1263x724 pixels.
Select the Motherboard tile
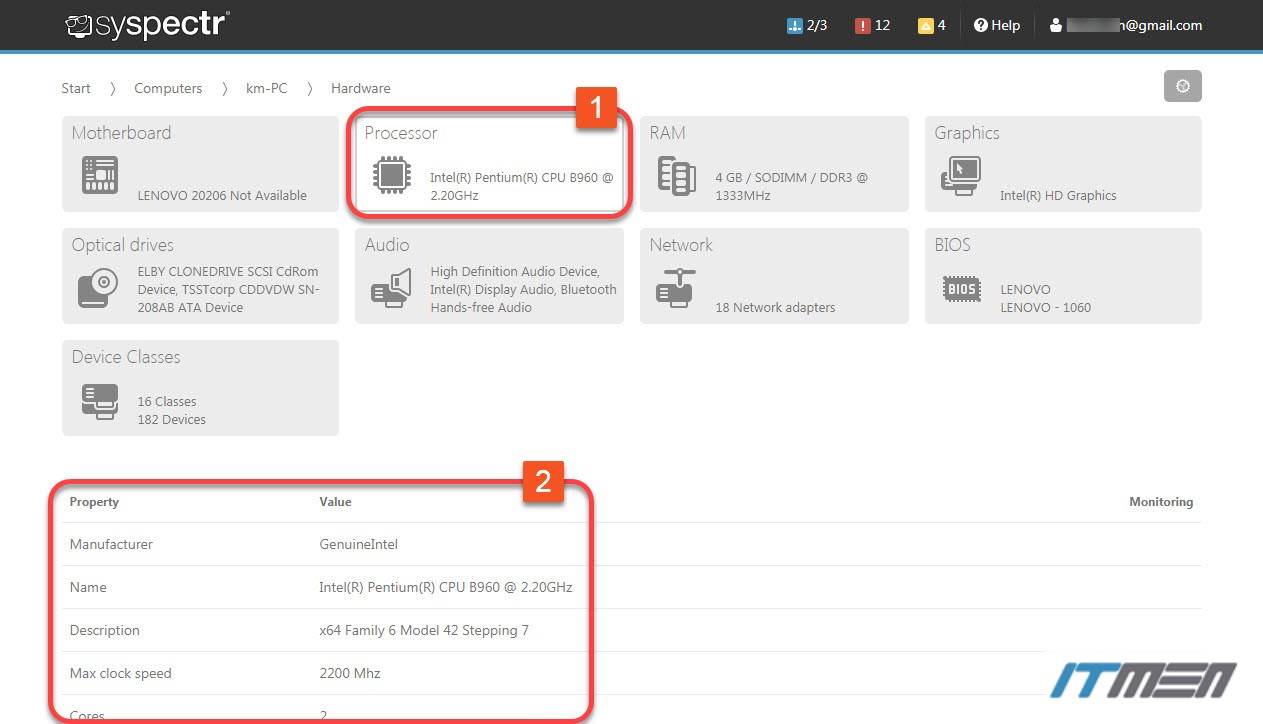[x=200, y=164]
